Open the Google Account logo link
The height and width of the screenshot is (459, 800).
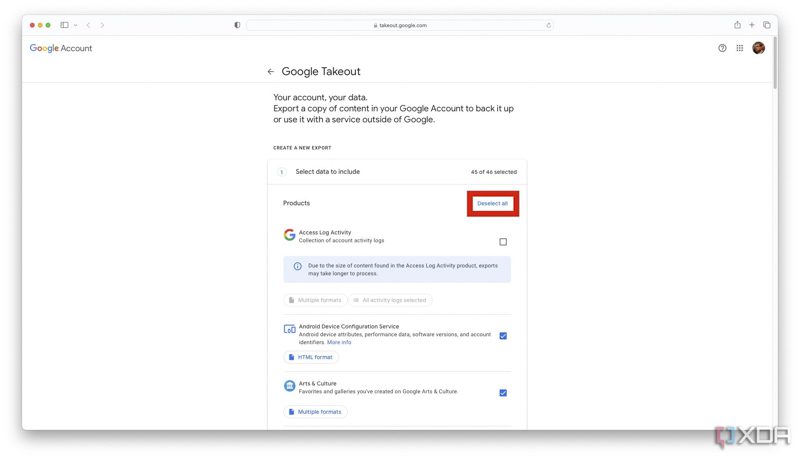(61, 48)
